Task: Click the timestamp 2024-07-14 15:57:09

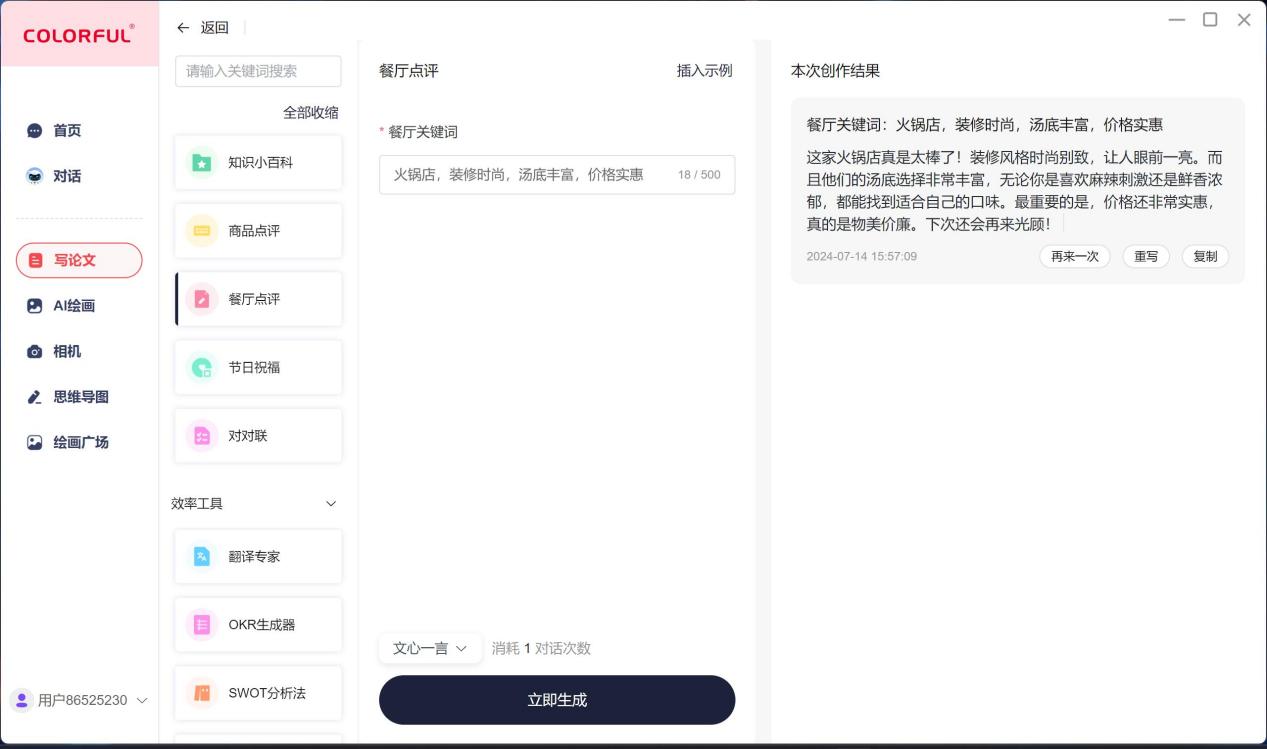Action: (861, 257)
